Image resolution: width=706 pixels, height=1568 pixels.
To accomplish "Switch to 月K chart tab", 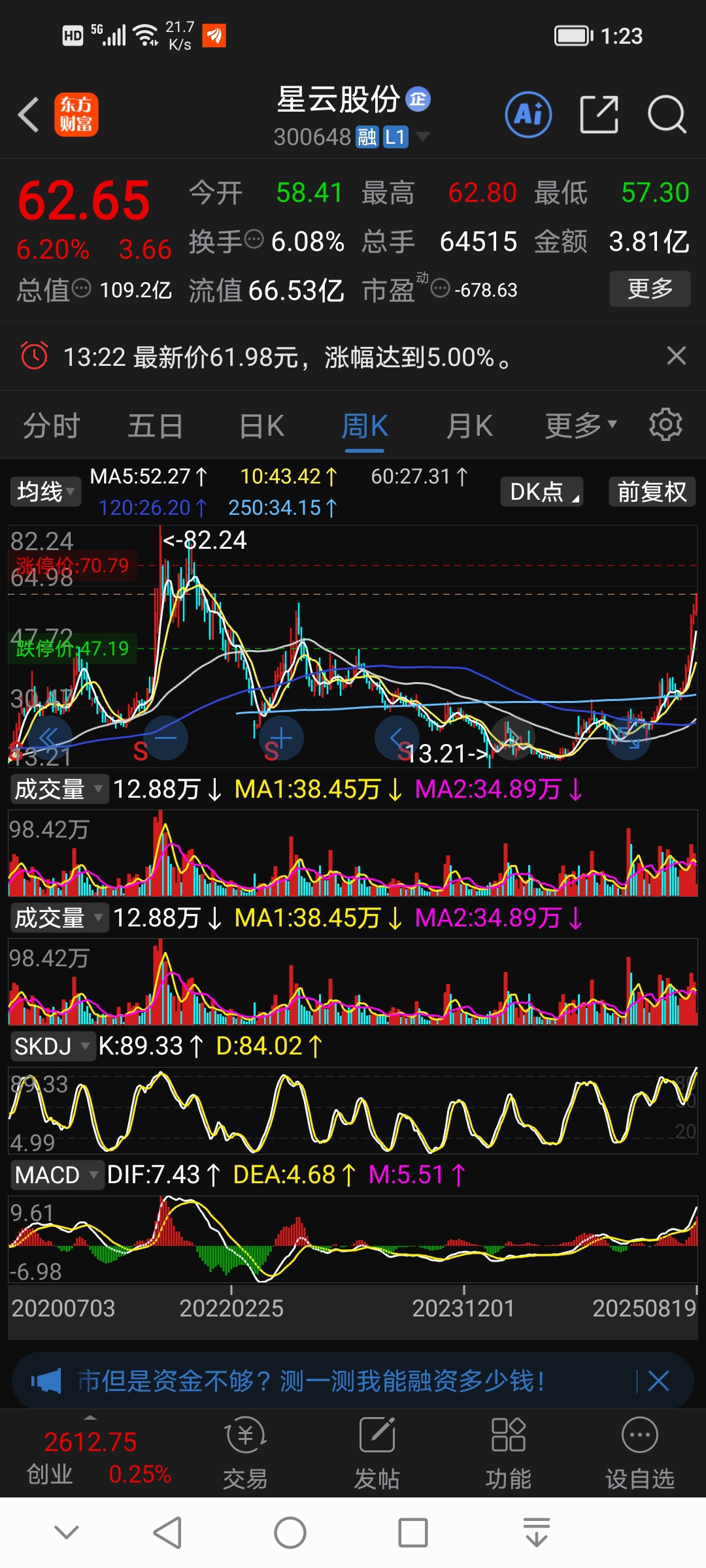I will 469,426.
